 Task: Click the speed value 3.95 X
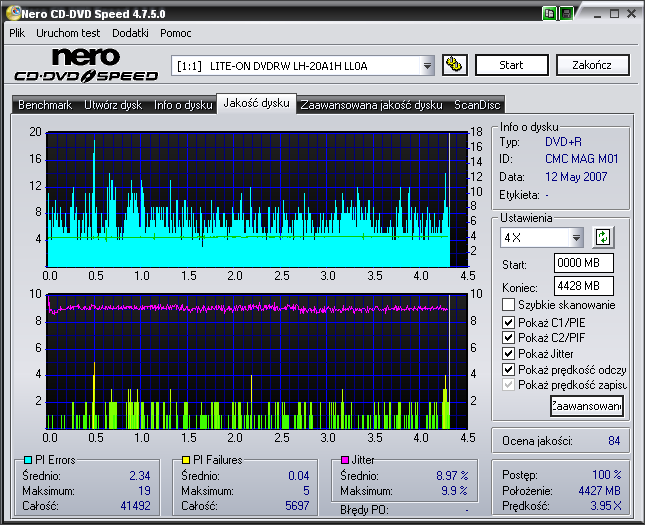coord(606,506)
